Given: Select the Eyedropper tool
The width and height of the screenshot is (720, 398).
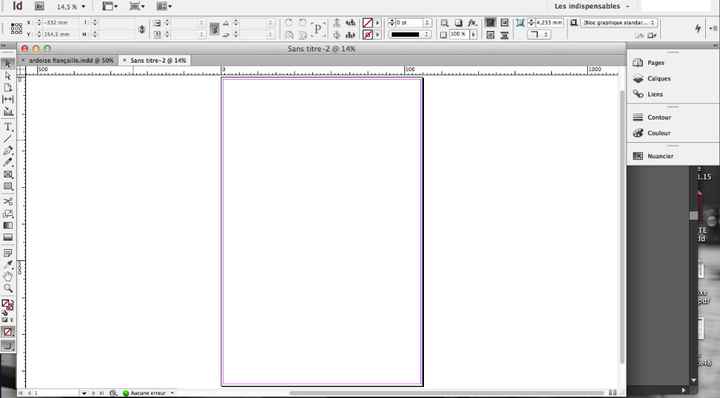Looking at the screenshot, I should pyautogui.click(x=8, y=265).
